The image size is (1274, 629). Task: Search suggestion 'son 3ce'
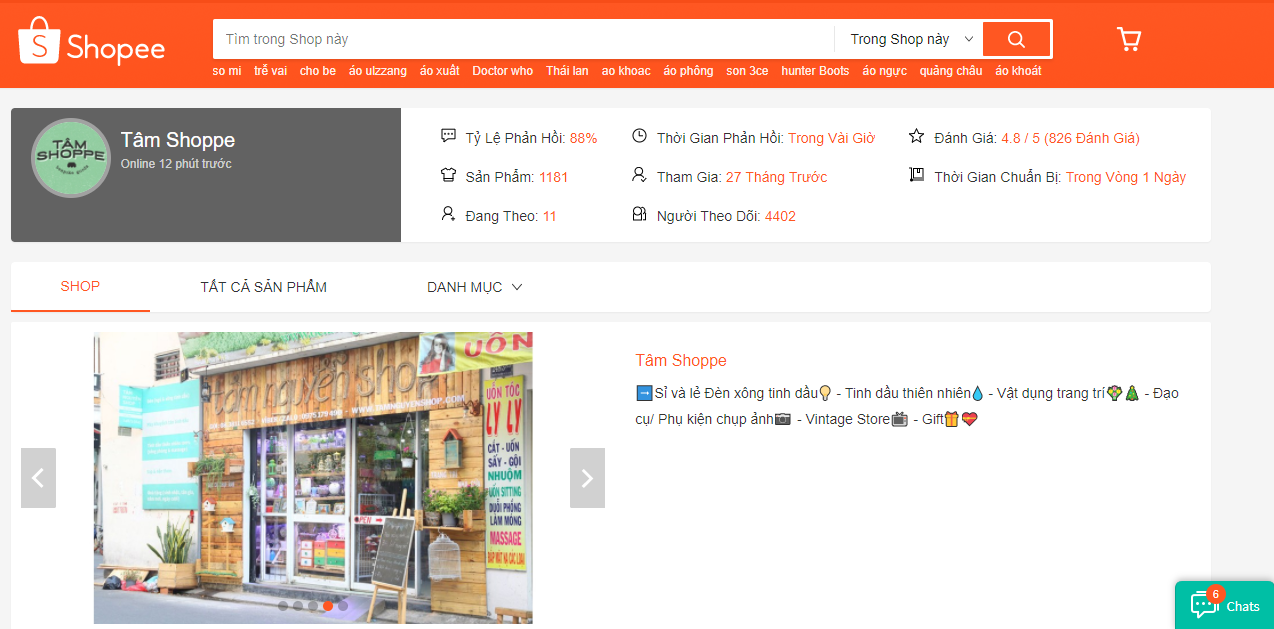[747, 71]
